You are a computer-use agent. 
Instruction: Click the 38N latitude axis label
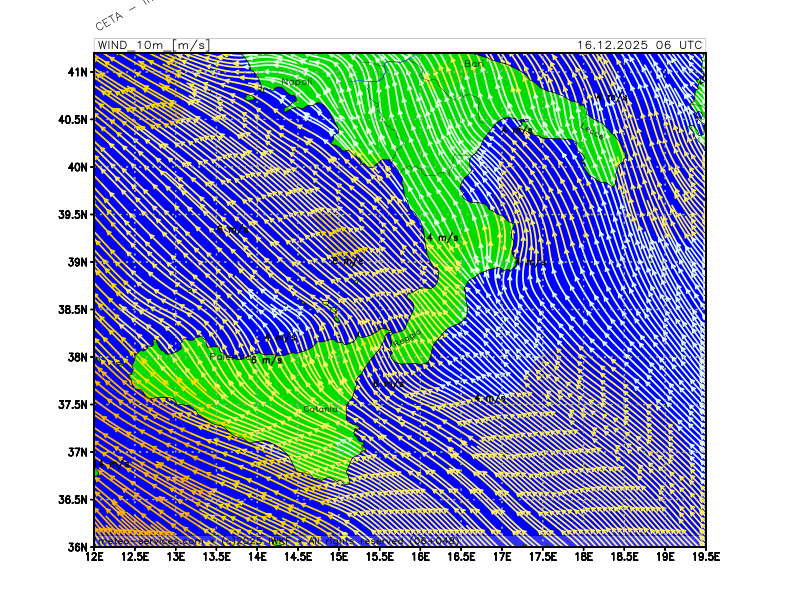[x=78, y=357]
